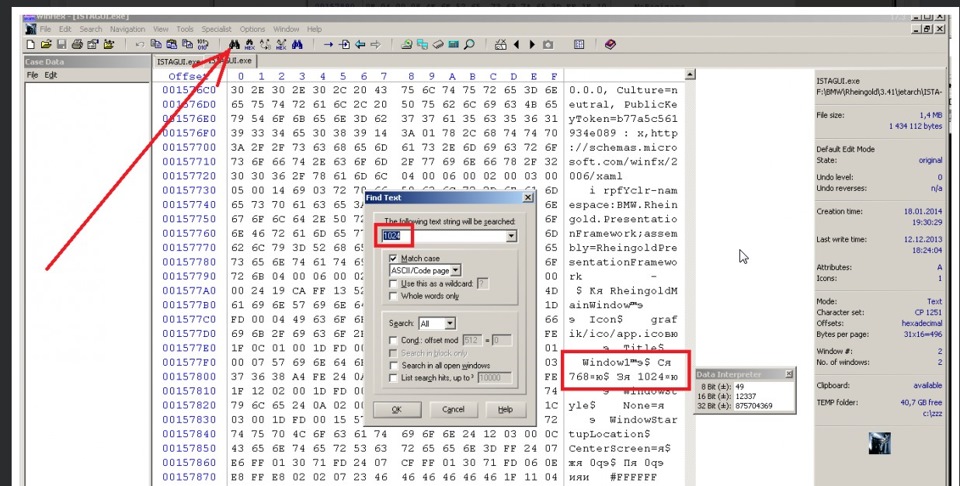Screen dimensions: 960x486
Task: Open the Options menu
Action: pyautogui.click(x=252, y=29)
